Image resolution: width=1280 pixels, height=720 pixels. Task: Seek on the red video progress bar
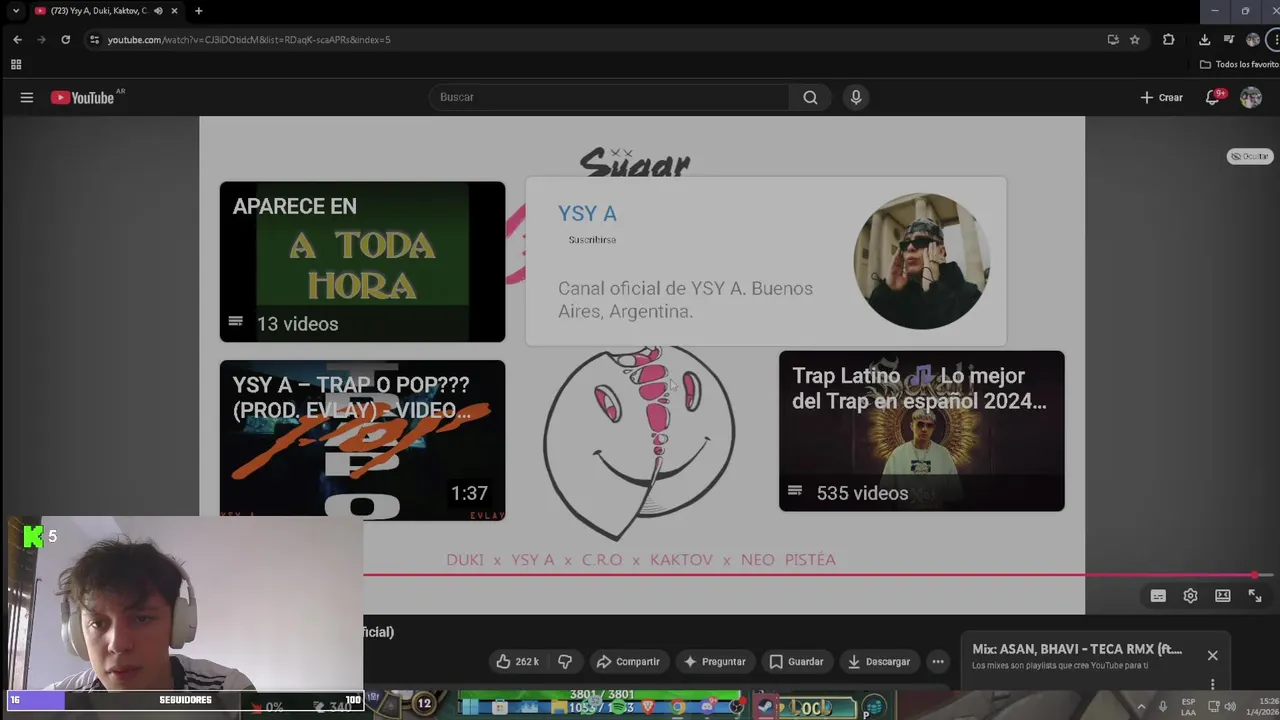click(818, 575)
